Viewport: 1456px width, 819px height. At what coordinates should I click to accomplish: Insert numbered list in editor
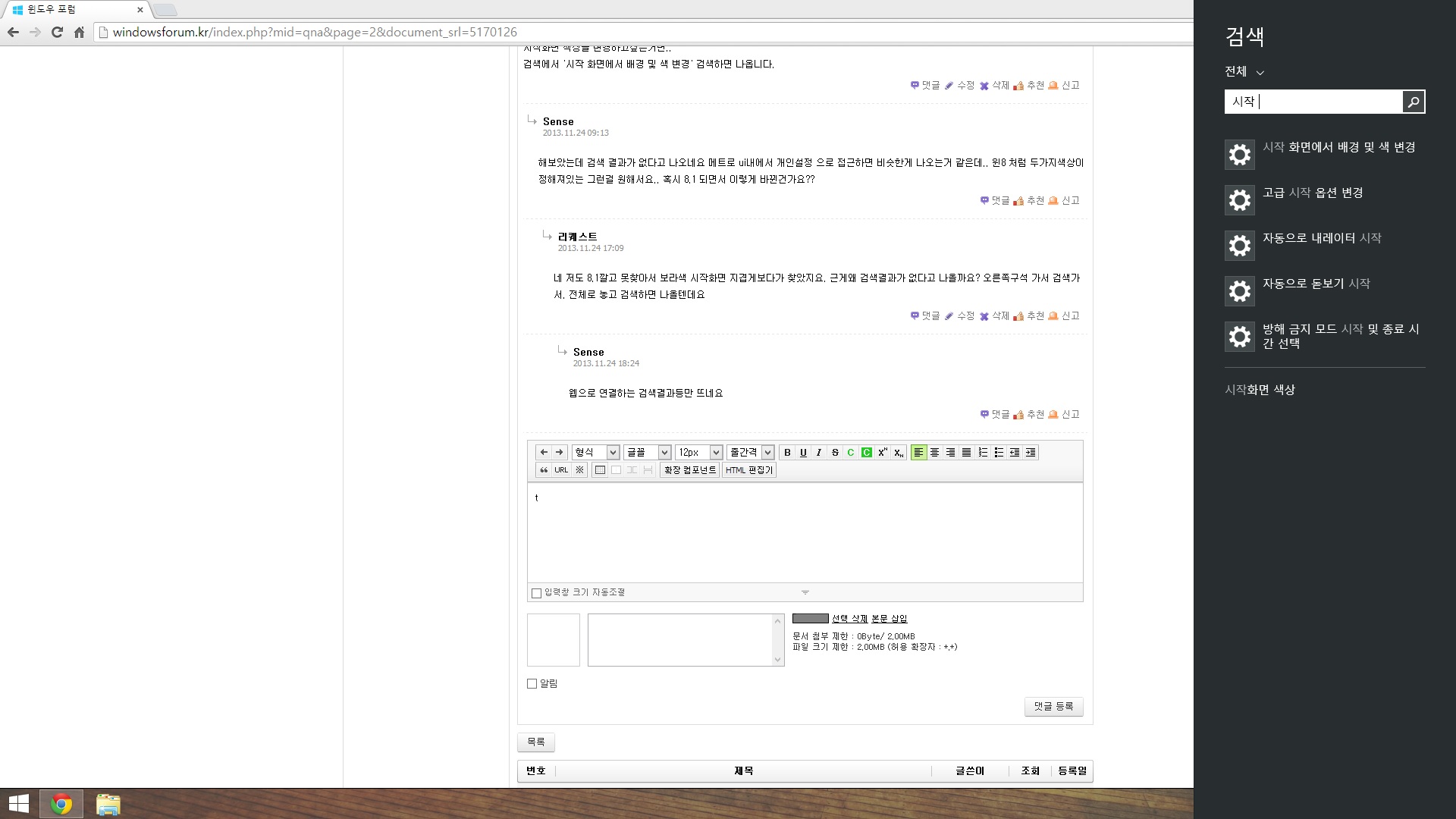[983, 453]
